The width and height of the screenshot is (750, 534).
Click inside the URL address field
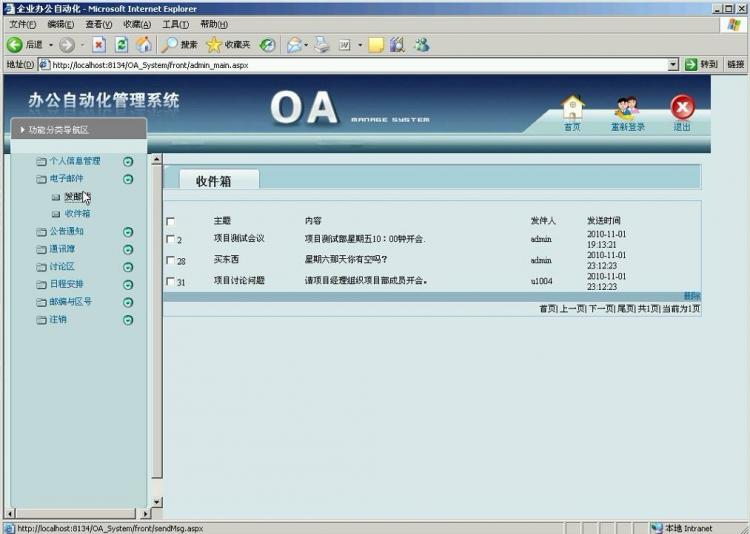(x=350, y=65)
